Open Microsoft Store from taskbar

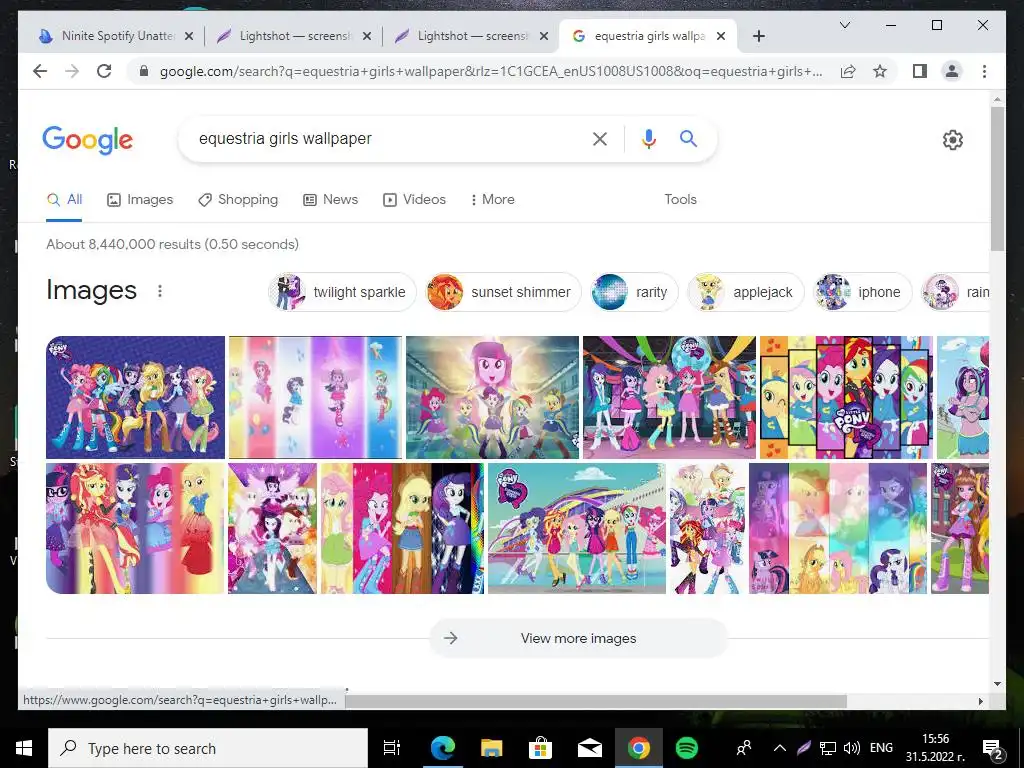click(x=540, y=748)
